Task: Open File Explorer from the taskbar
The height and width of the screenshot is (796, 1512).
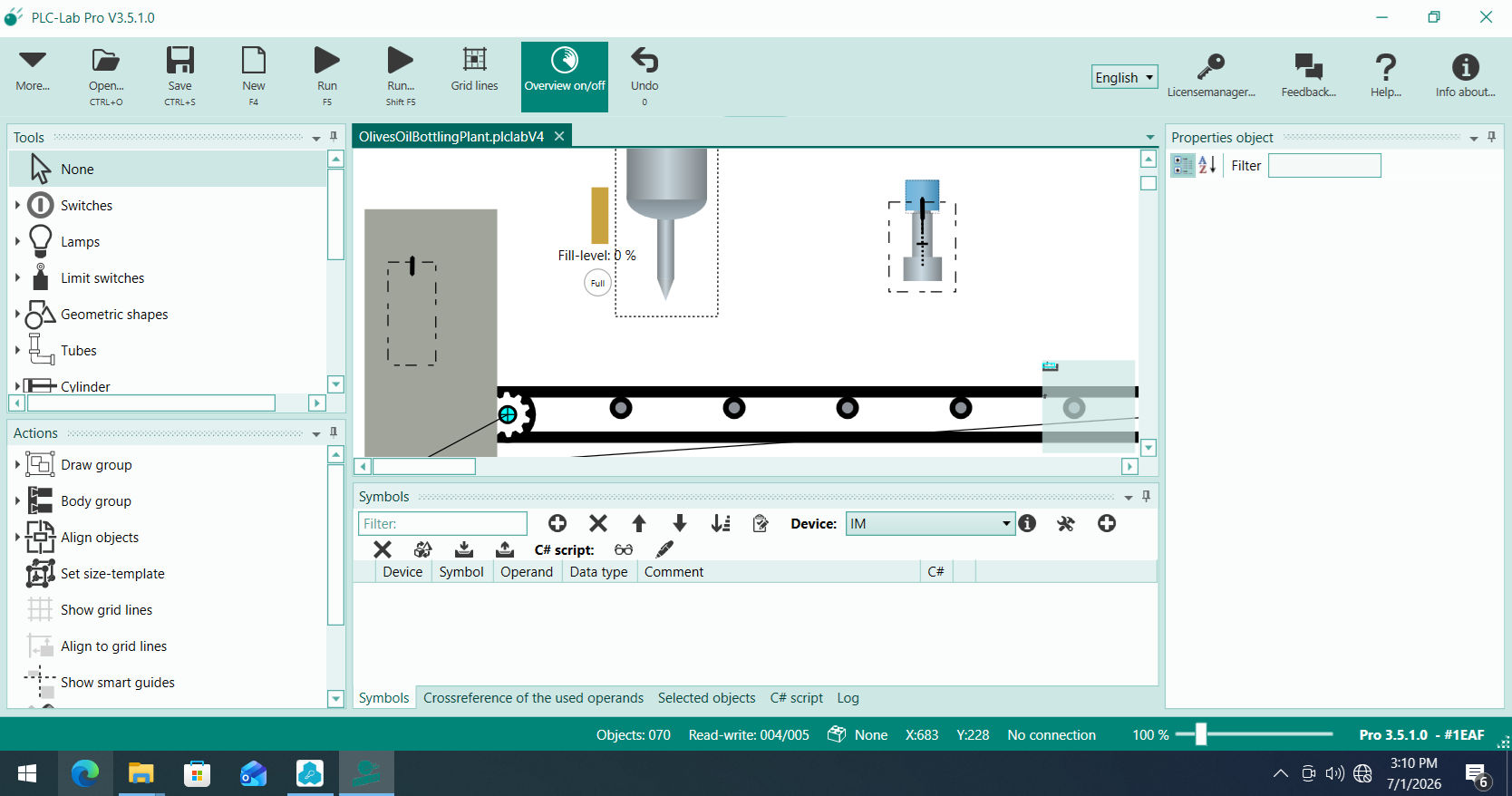Action: [x=141, y=773]
